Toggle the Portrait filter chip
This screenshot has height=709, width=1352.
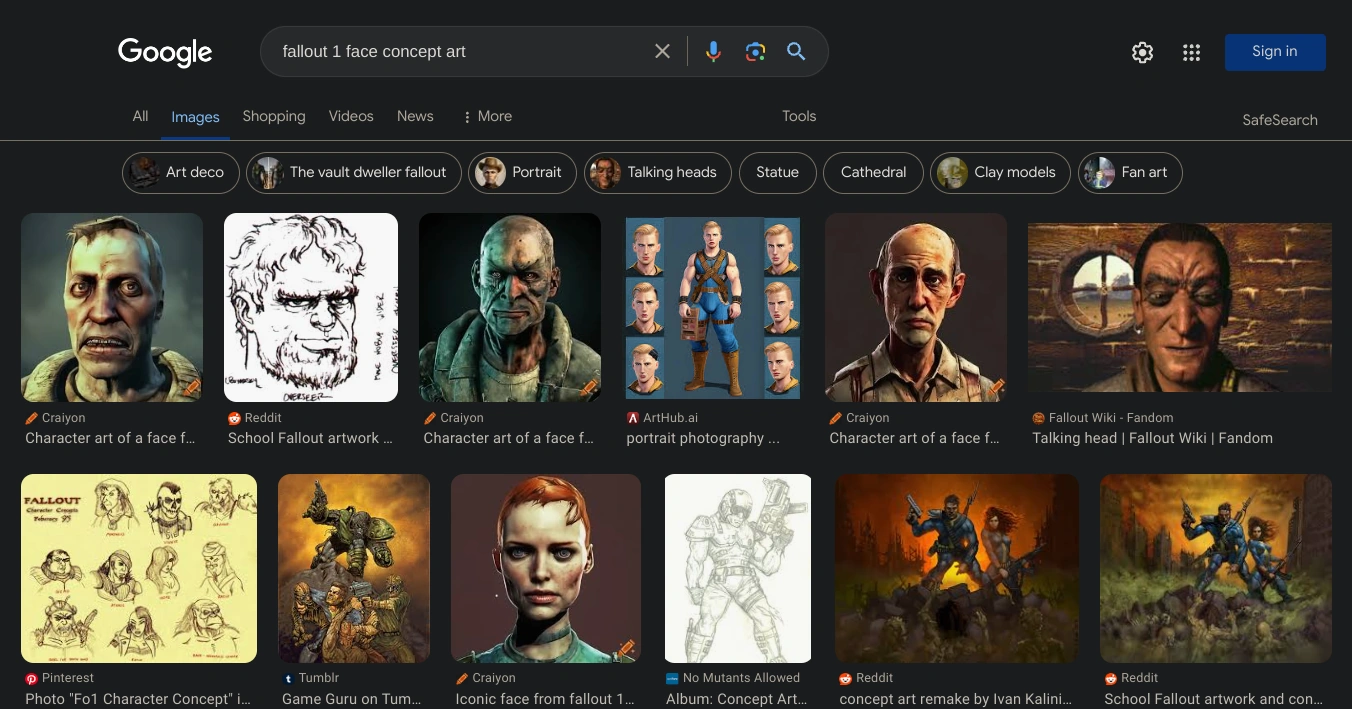522,172
